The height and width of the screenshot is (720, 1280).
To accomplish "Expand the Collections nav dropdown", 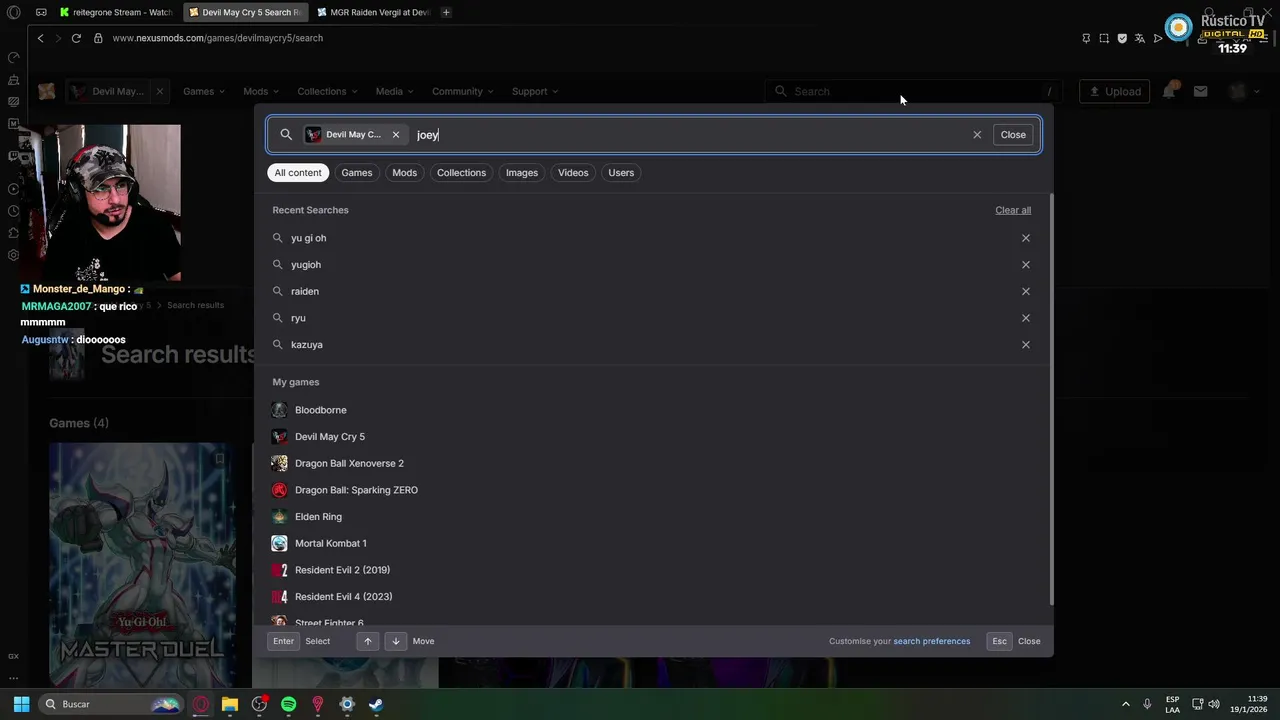I will tap(327, 91).
